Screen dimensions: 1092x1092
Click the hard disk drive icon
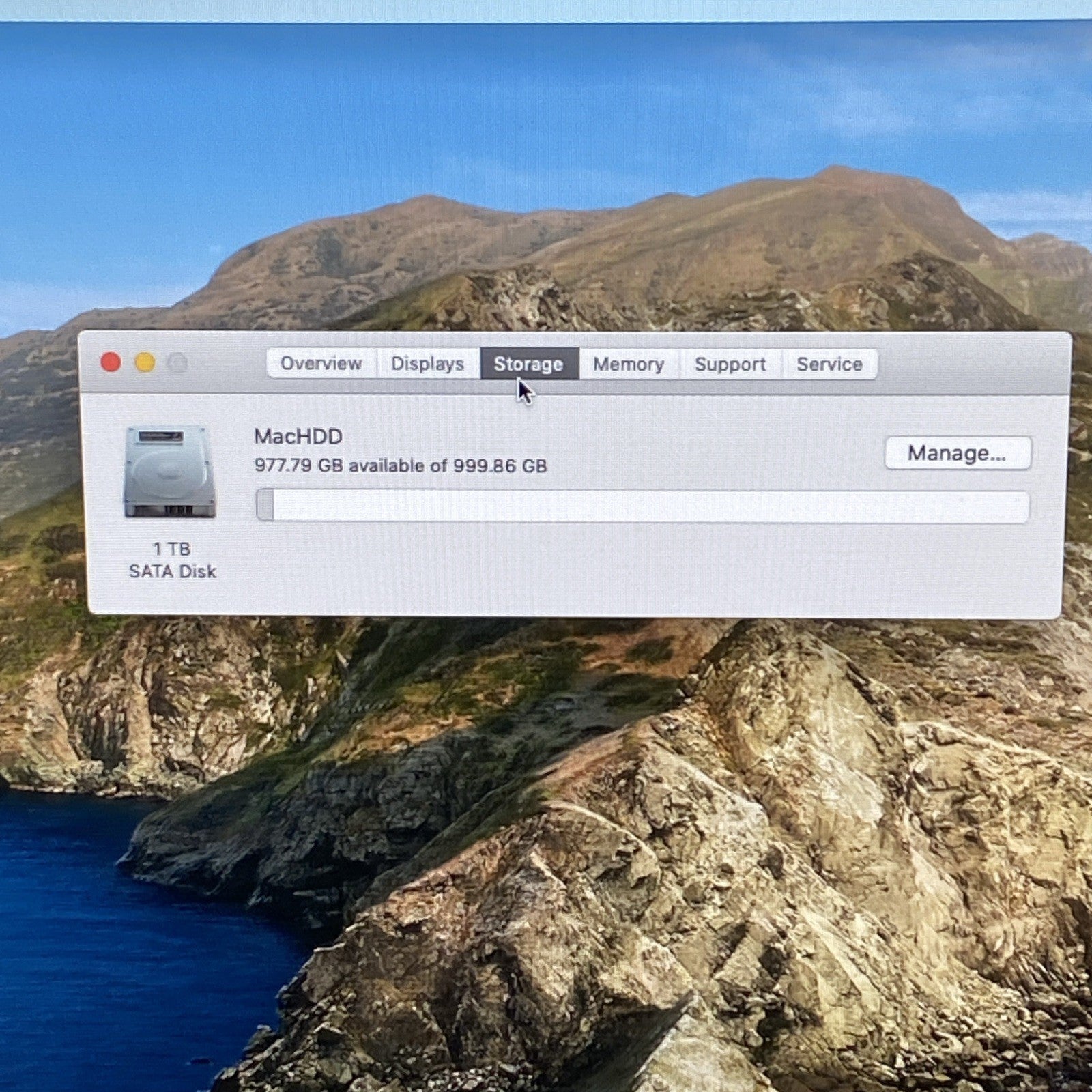point(170,472)
